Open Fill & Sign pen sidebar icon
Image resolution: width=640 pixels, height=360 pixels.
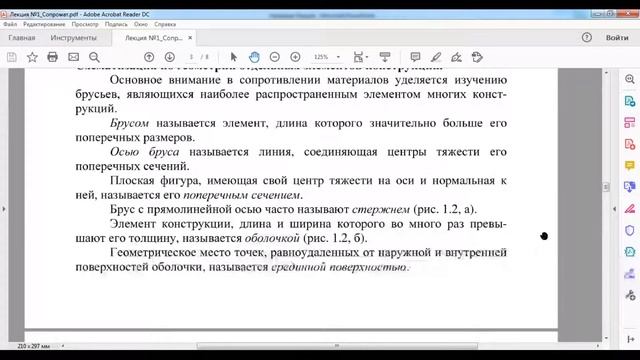(630, 209)
